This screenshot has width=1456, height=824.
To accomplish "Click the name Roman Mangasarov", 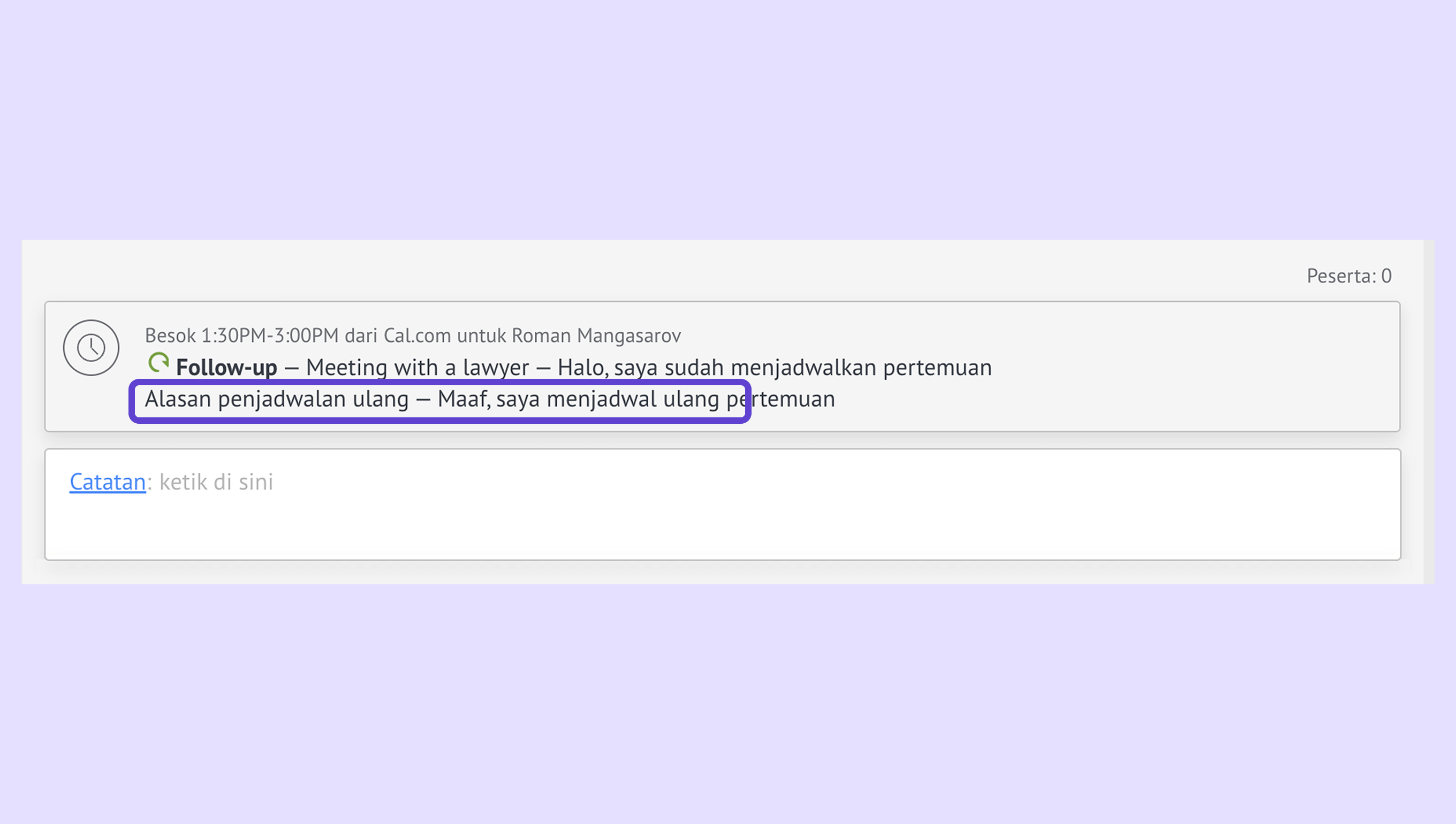I will coord(596,335).
